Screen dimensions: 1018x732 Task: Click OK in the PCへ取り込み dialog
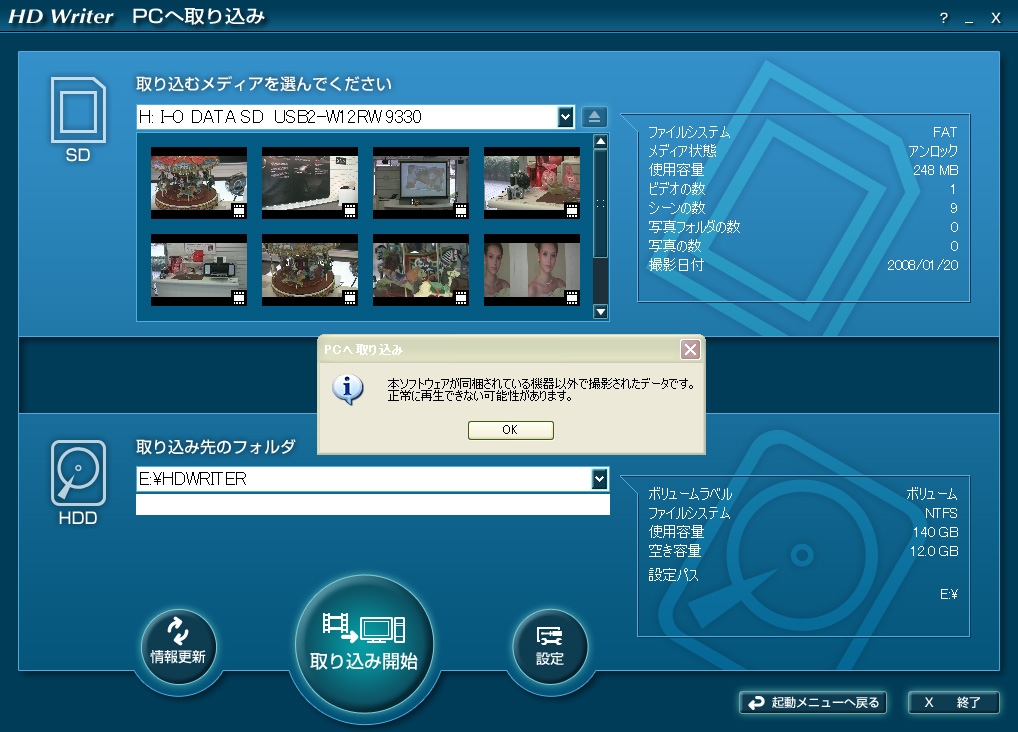tap(510, 430)
